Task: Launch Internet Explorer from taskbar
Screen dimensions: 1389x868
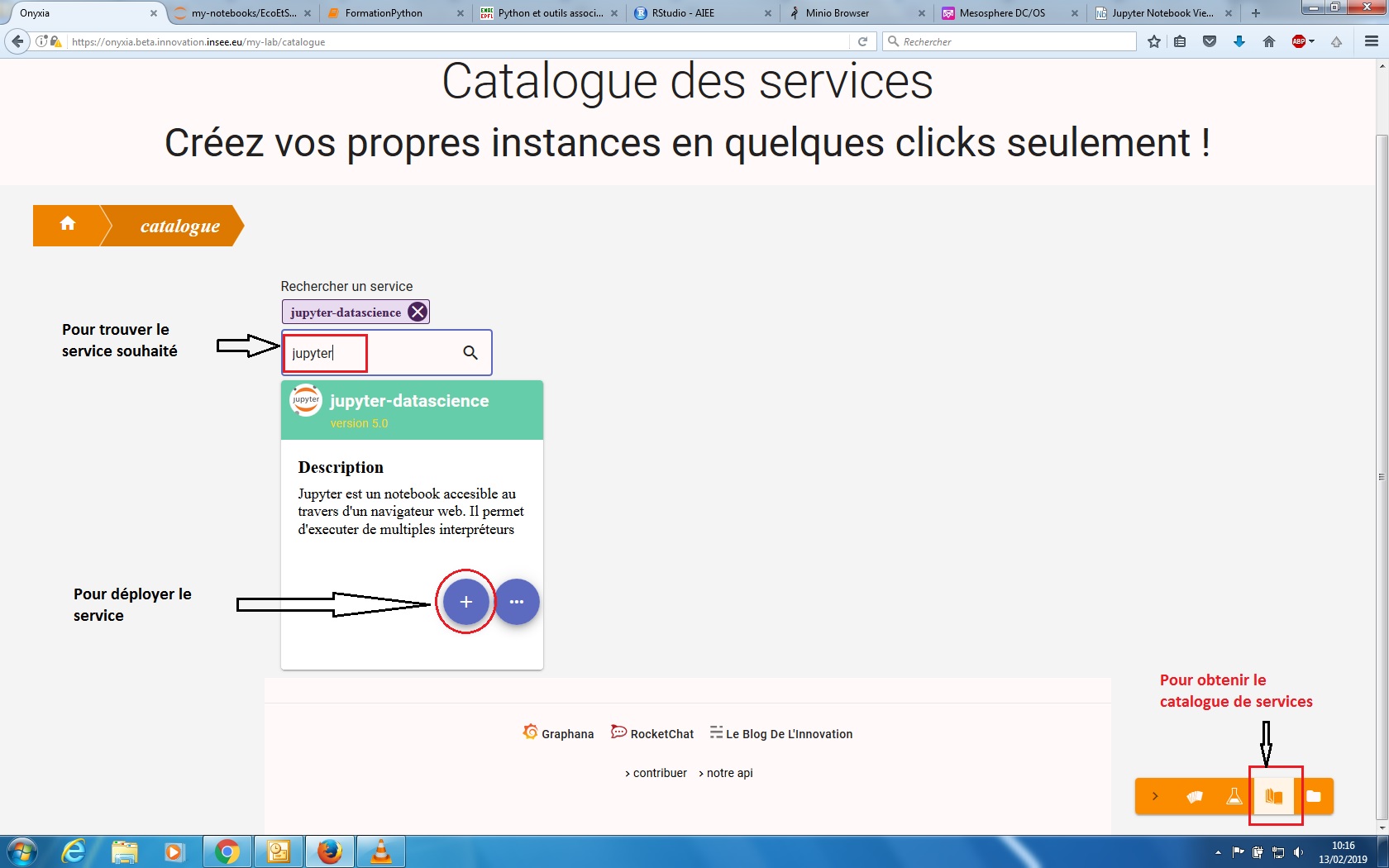Action: pyautogui.click(x=74, y=851)
